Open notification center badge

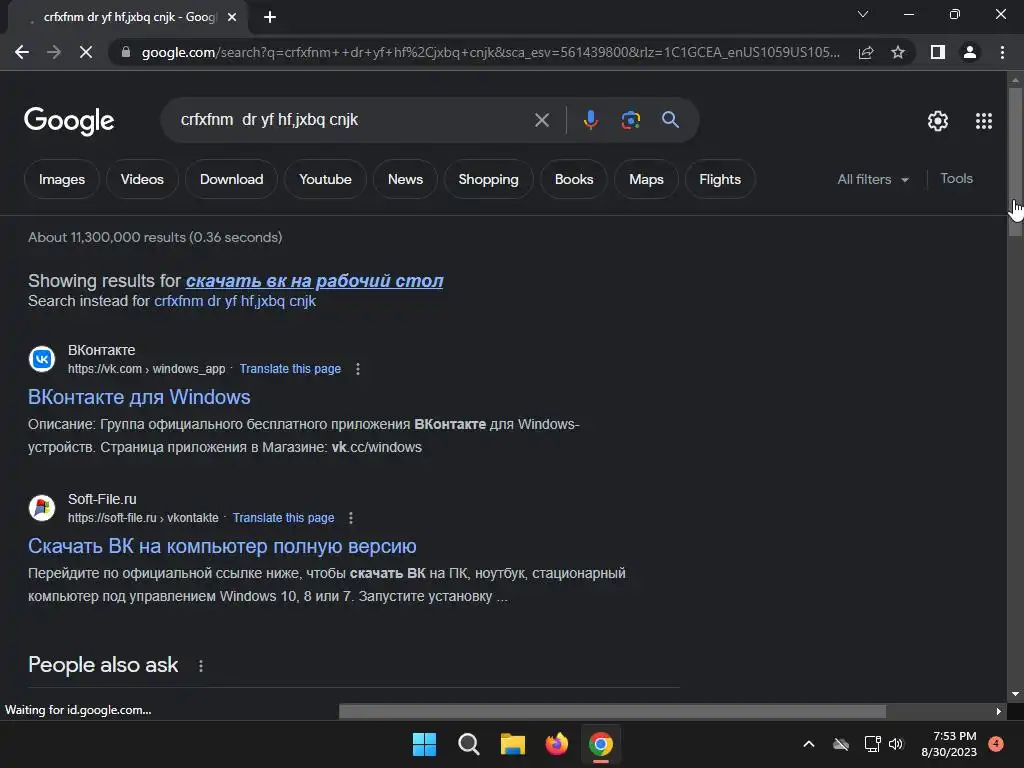pos(996,744)
